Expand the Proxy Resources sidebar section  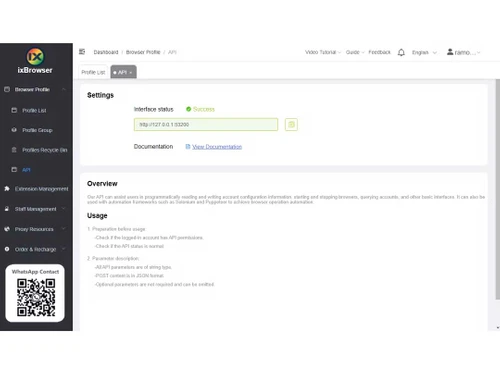[x=64, y=229]
